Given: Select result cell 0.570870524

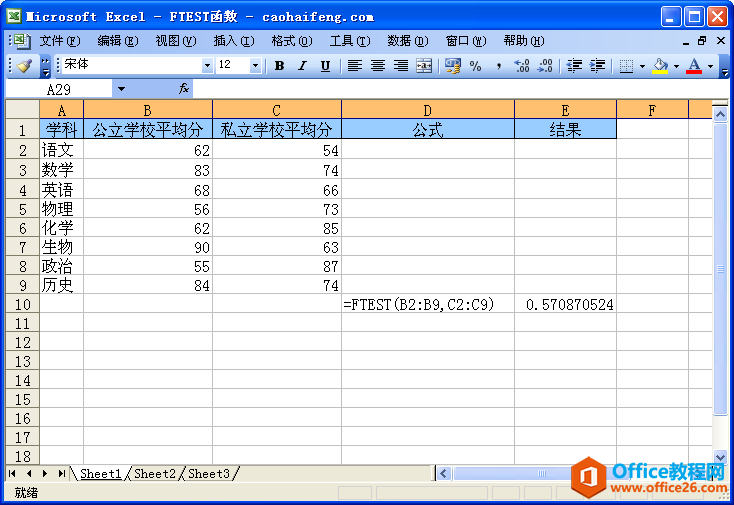Looking at the screenshot, I should click(565, 305).
